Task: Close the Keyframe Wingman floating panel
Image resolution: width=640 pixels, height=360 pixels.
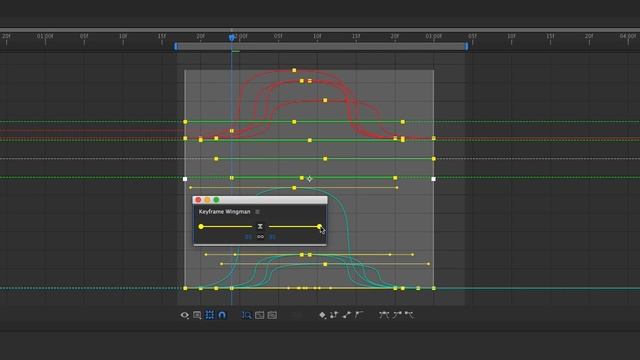Action: click(198, 200)
